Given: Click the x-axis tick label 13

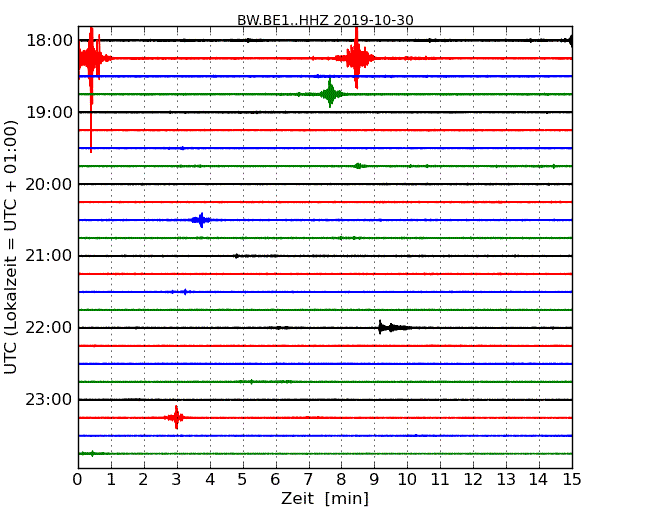Looking at the screenshot, I should [x=506, y=480].
